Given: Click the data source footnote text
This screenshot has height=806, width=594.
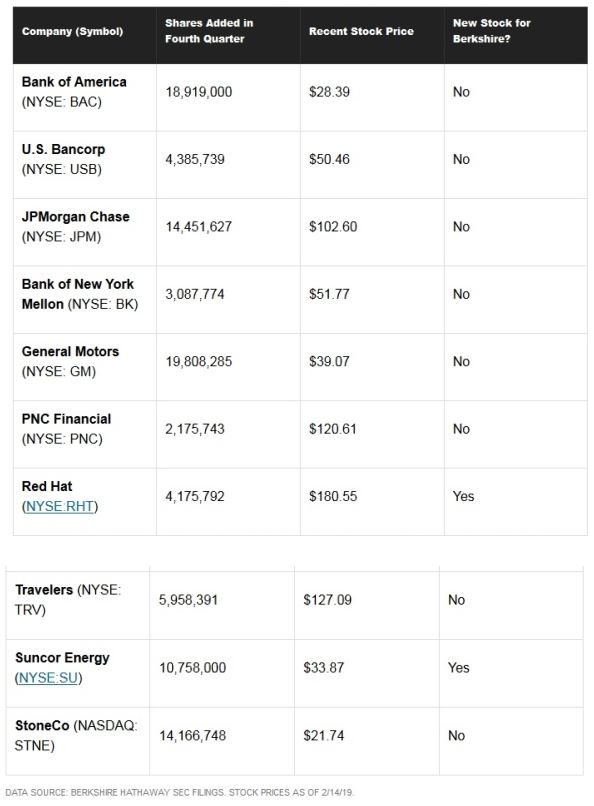Looking at the screenshot, I should pos(180,792).
